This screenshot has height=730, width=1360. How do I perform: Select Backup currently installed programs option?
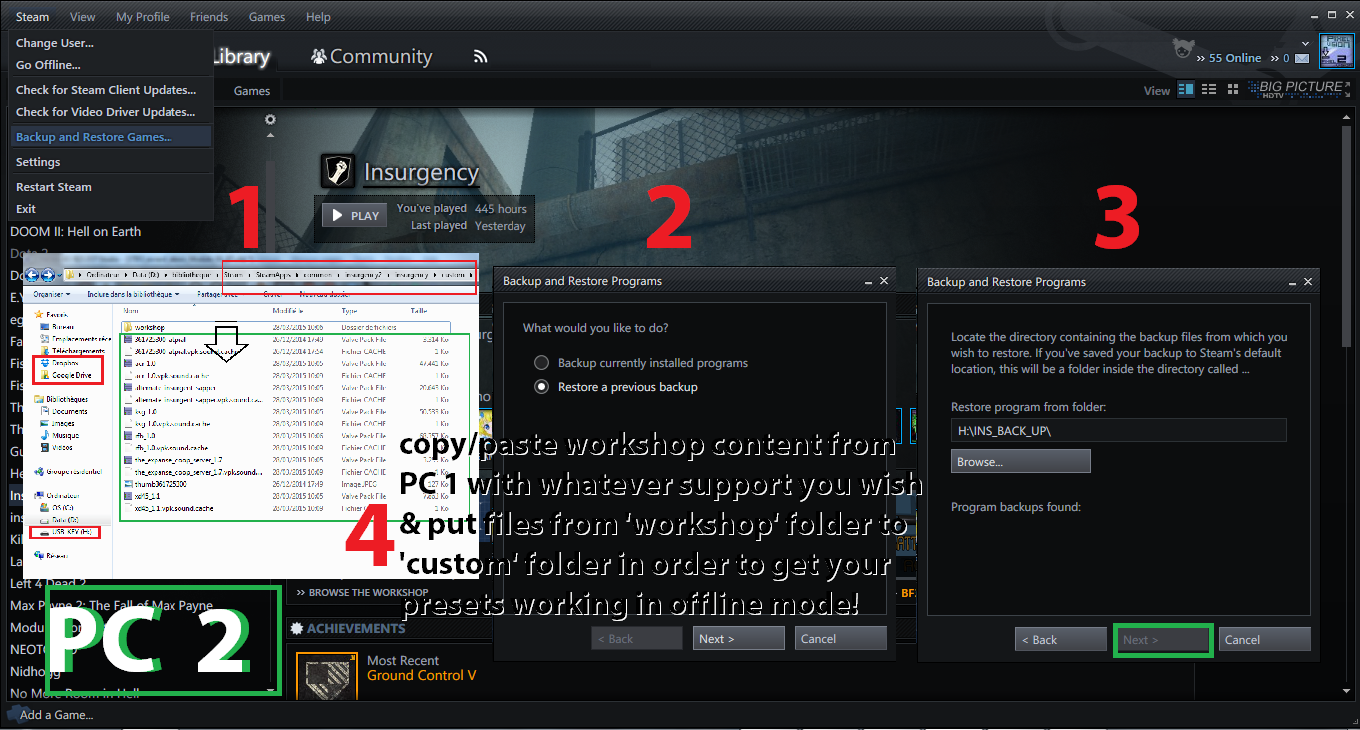pos(643,363)
